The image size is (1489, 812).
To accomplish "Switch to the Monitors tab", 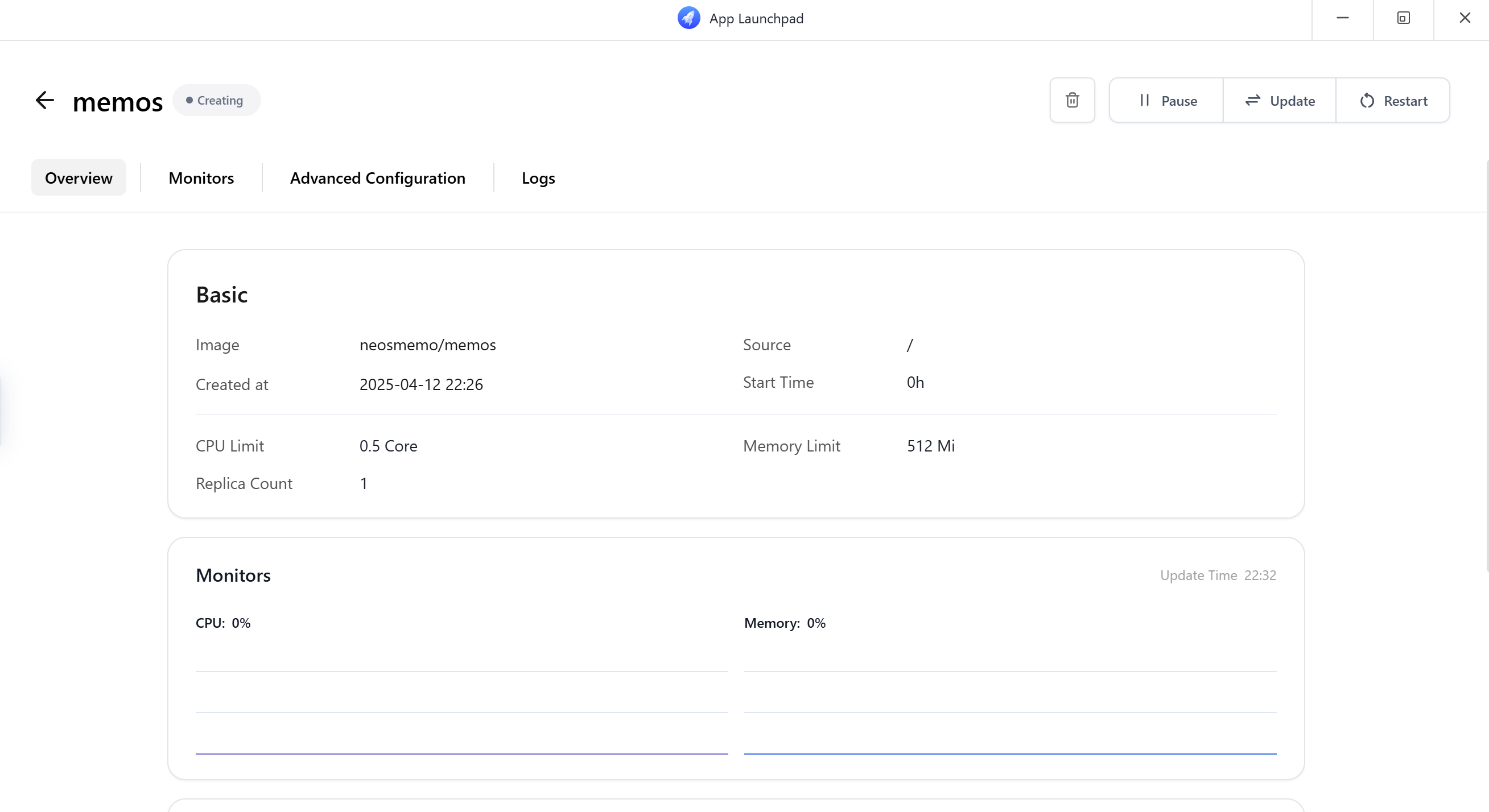I will 201,178.
